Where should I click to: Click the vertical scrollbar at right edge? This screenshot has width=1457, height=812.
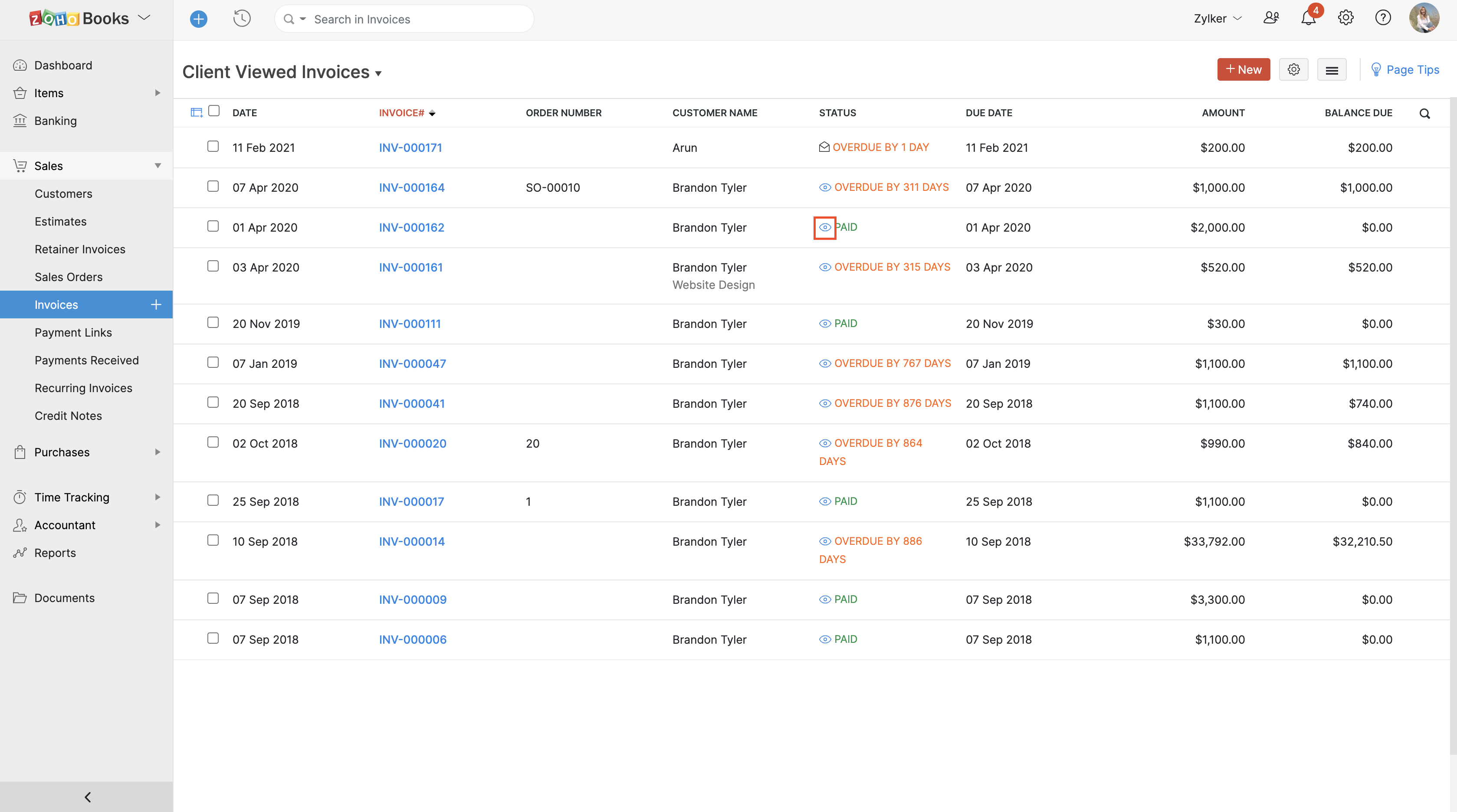[x=1453, y=426]
